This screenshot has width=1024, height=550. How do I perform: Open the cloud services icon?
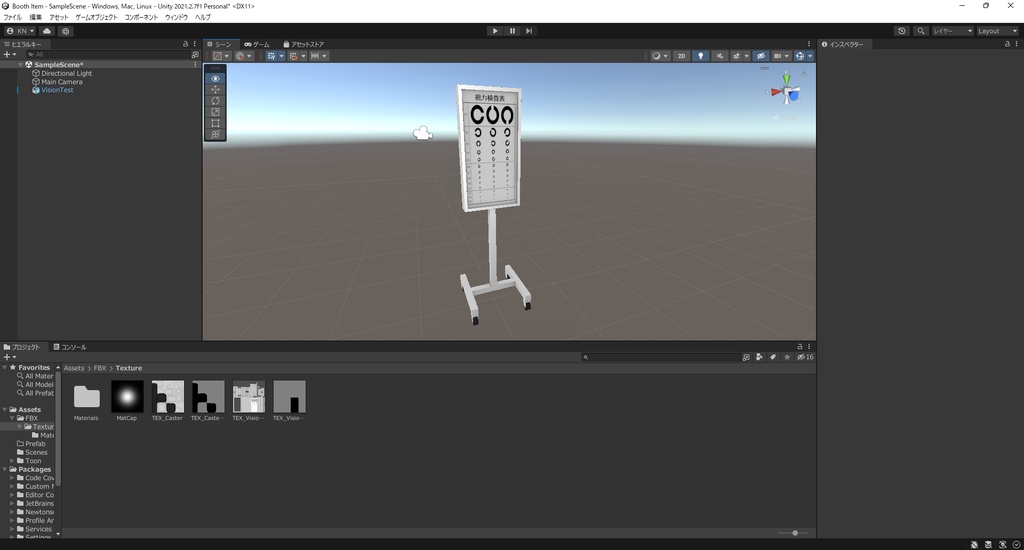tap(47, 31)
